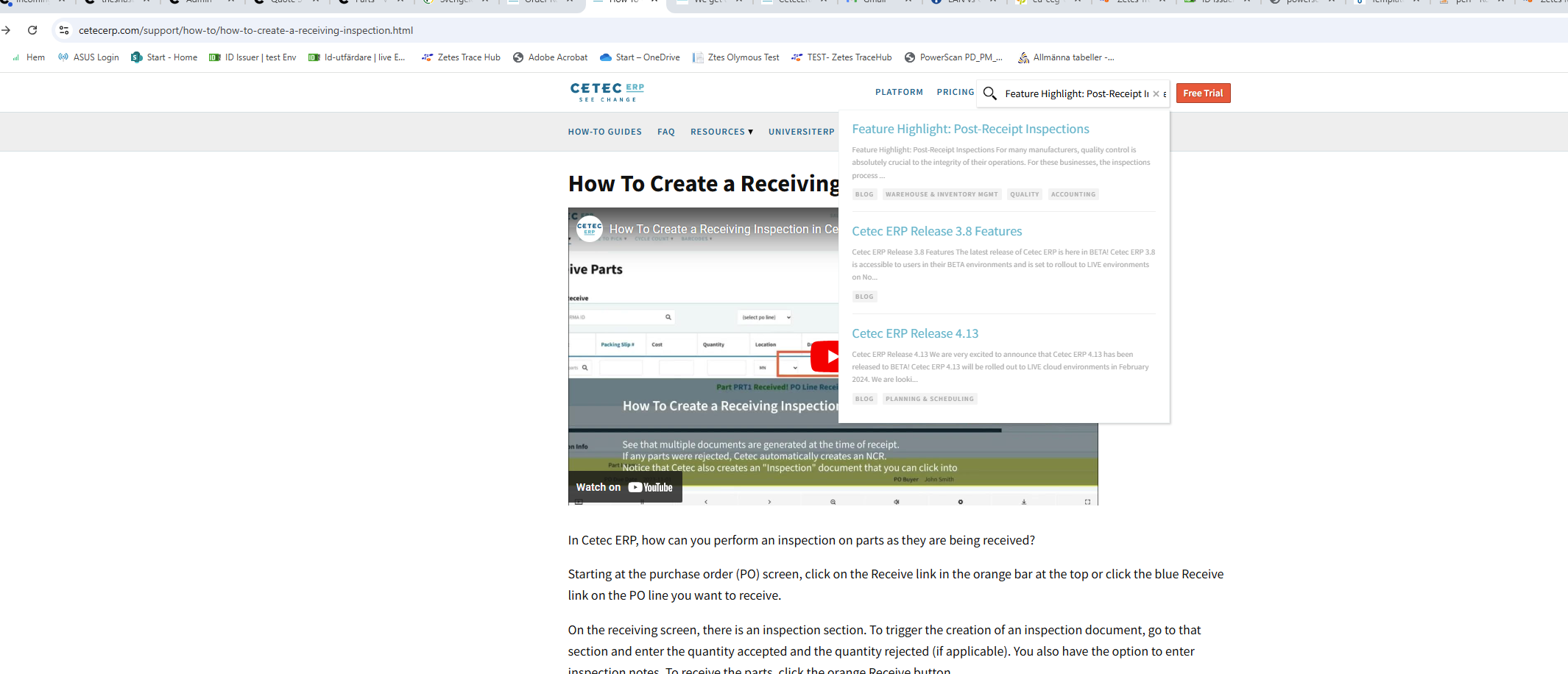1568x674 pixels.
Task: Expand the RESOURCES dropdown
Action: tap(721, 132)
